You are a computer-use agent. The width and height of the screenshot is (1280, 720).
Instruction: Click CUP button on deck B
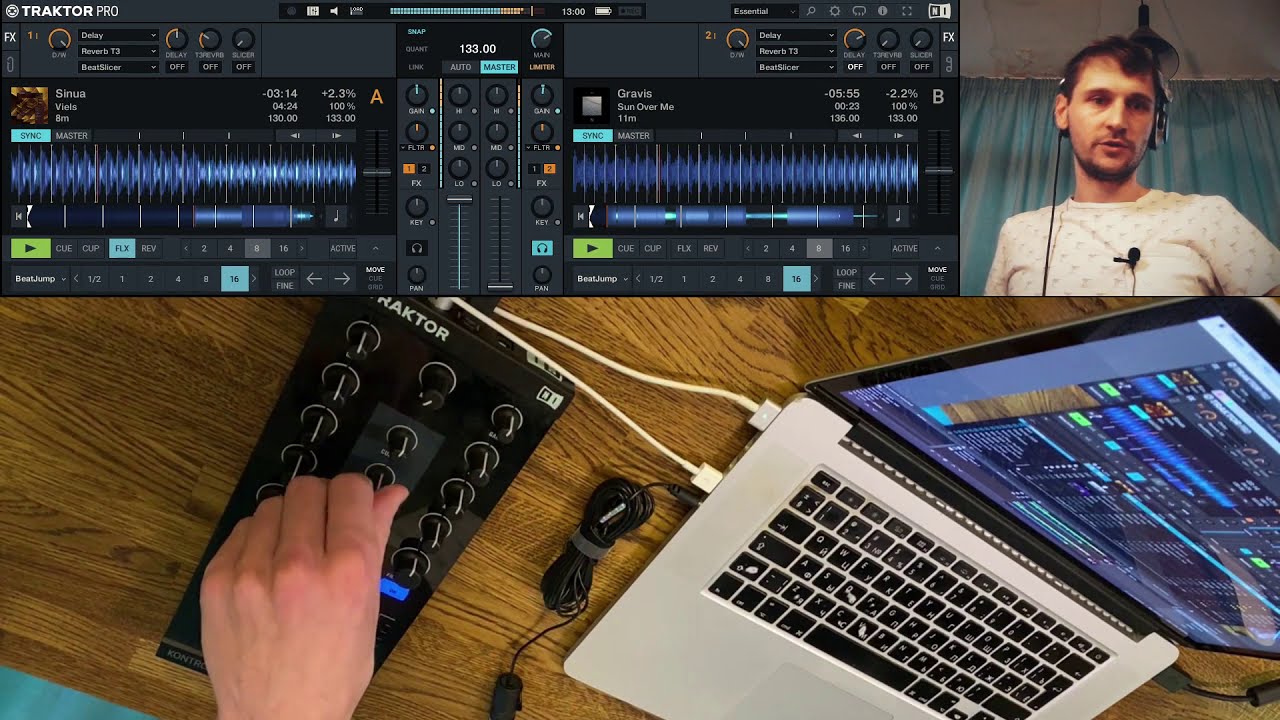click(x=653, y=248)
